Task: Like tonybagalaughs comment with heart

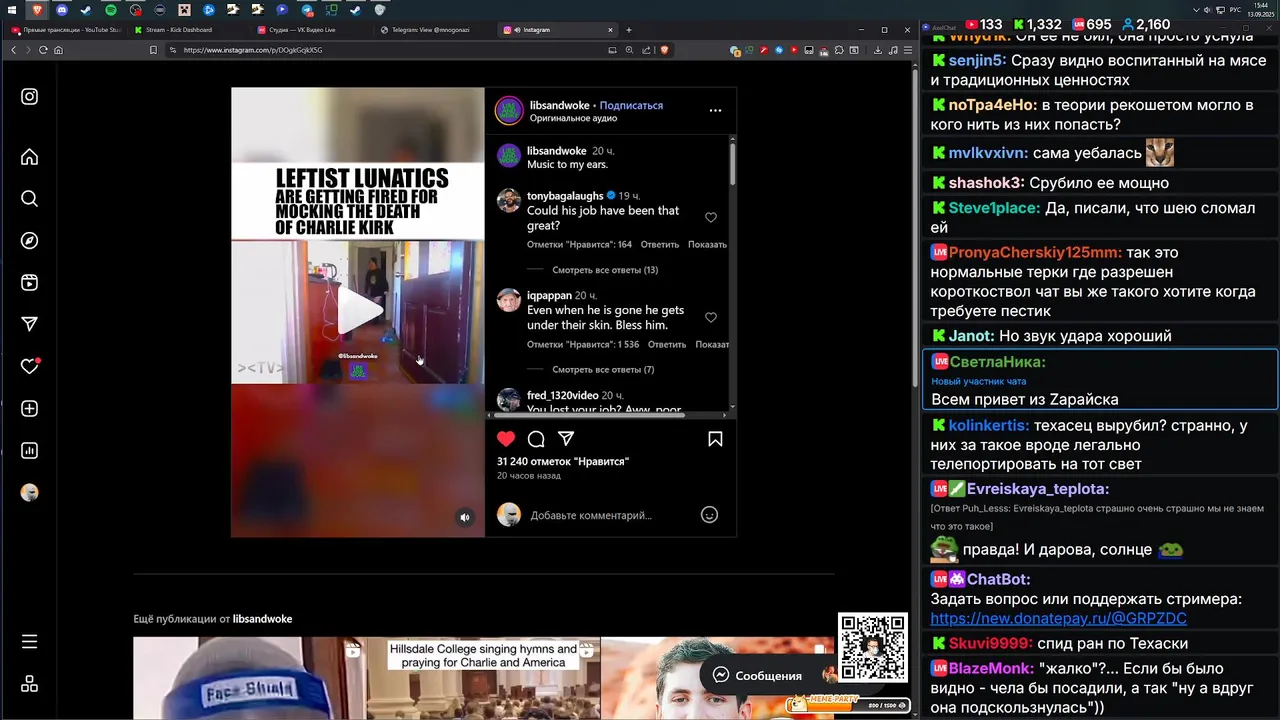Action: point(711,217)
